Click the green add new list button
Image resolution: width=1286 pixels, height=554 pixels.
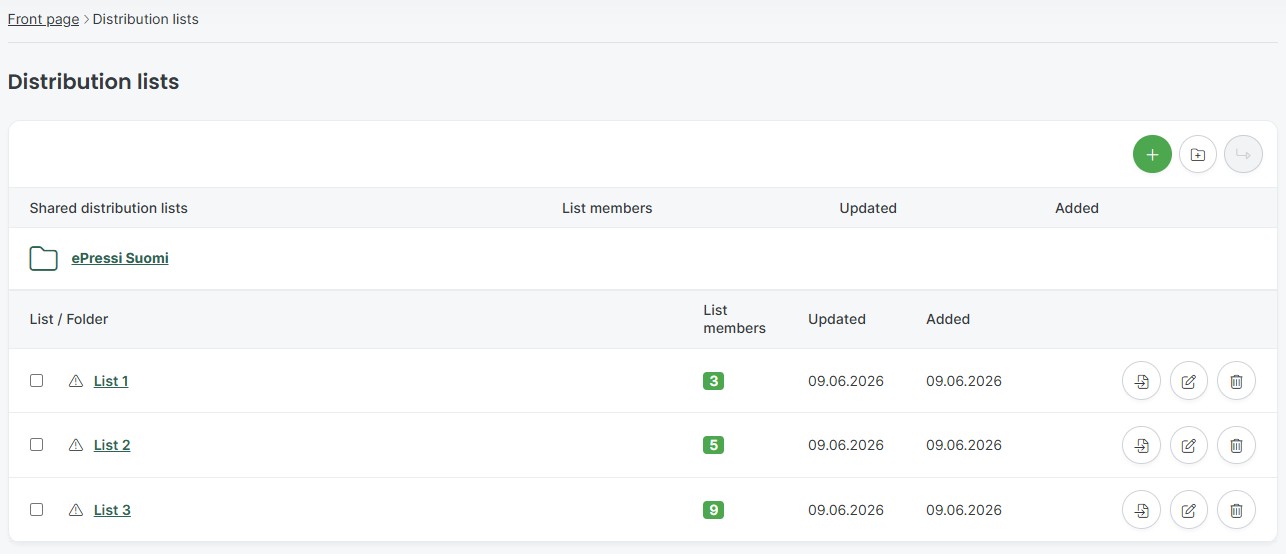(1152, 154)
